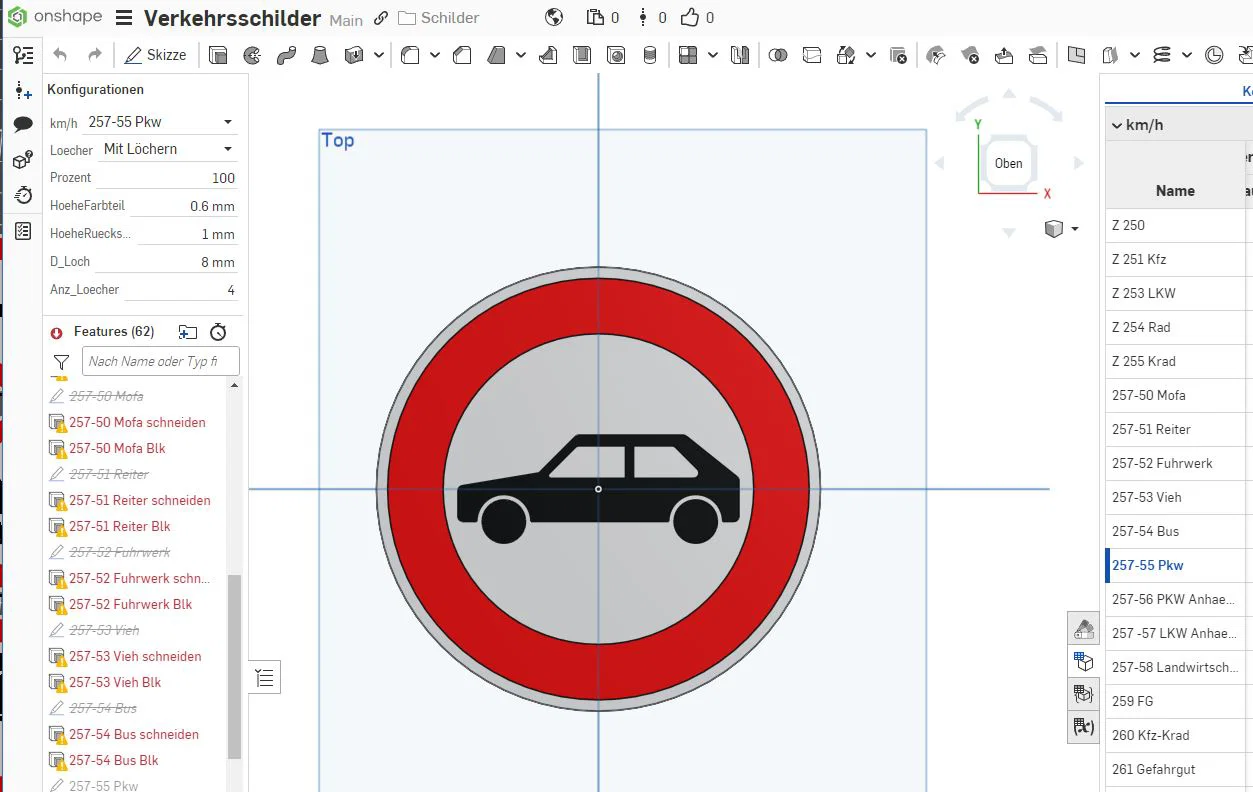1253x792 pixels.
Task: Select the Loft tool in toolbar
Action: (x=320, y=55)
